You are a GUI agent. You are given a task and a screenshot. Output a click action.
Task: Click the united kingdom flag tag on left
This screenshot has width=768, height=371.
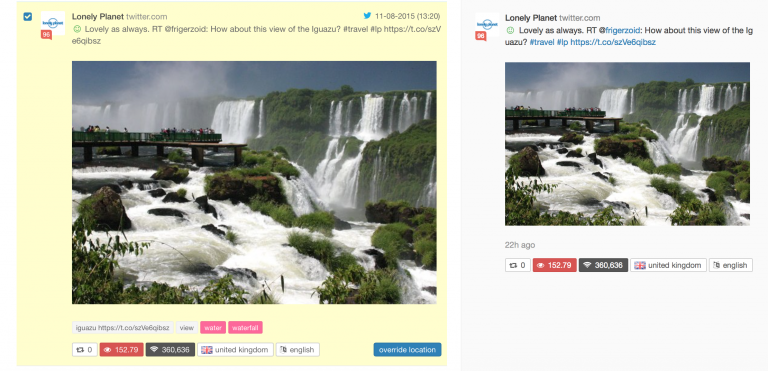tap(235, 349)
